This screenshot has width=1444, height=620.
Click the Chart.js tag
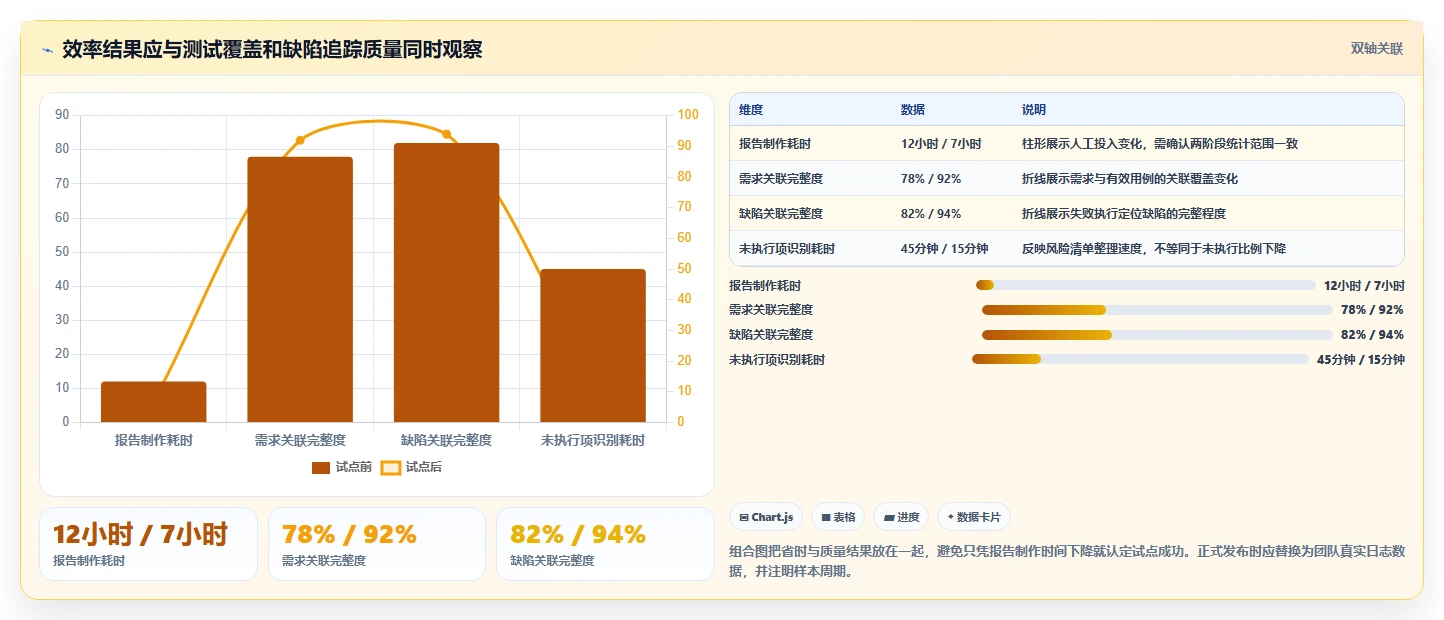766,517
